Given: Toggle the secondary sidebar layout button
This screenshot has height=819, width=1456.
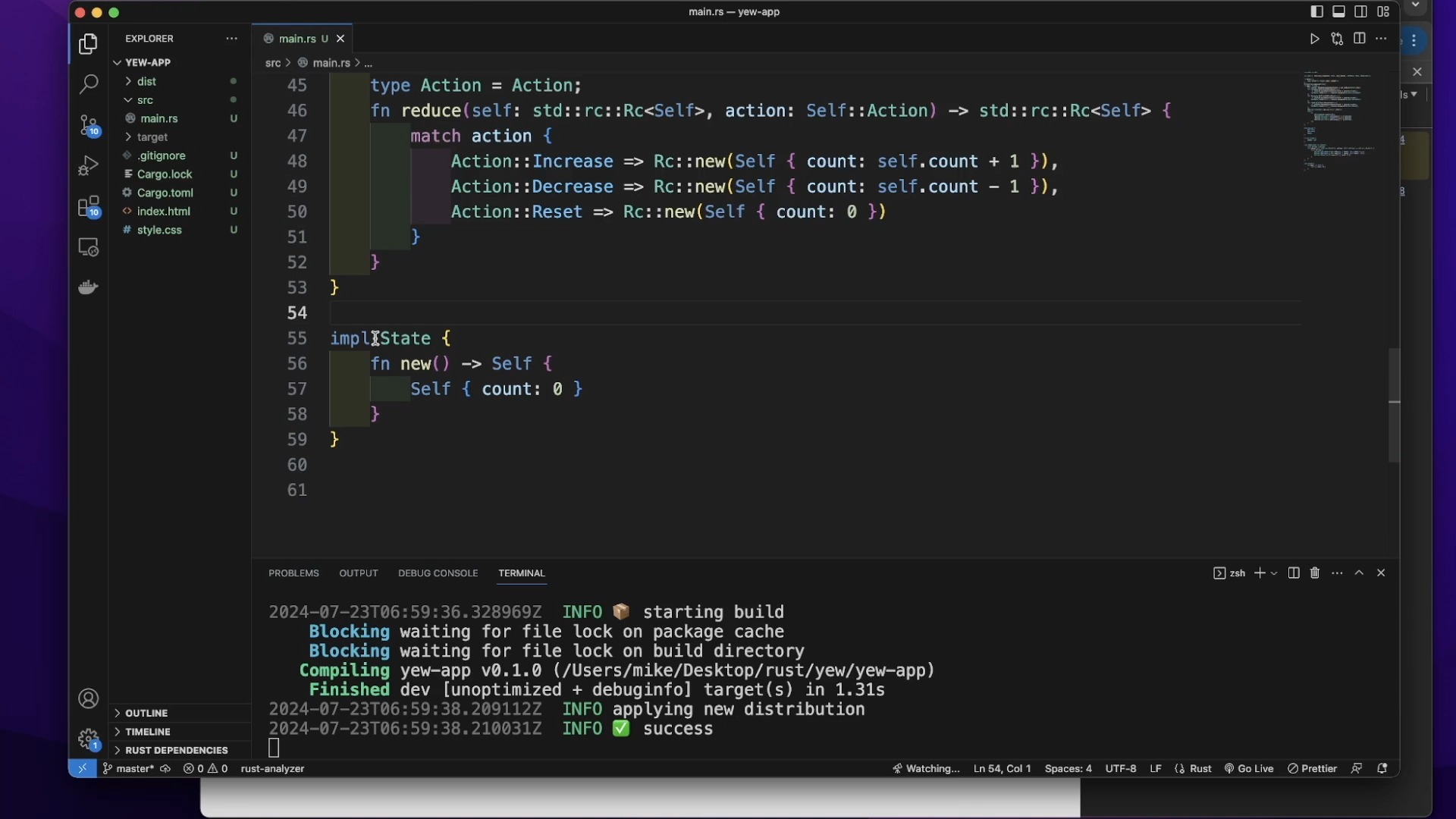Looking at the screenshot, I should tap(1361, 11).
